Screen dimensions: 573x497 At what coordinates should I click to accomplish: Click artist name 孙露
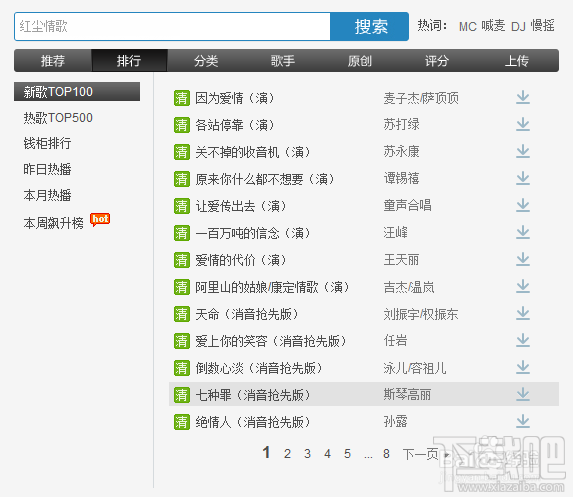(x=395, y=422)
